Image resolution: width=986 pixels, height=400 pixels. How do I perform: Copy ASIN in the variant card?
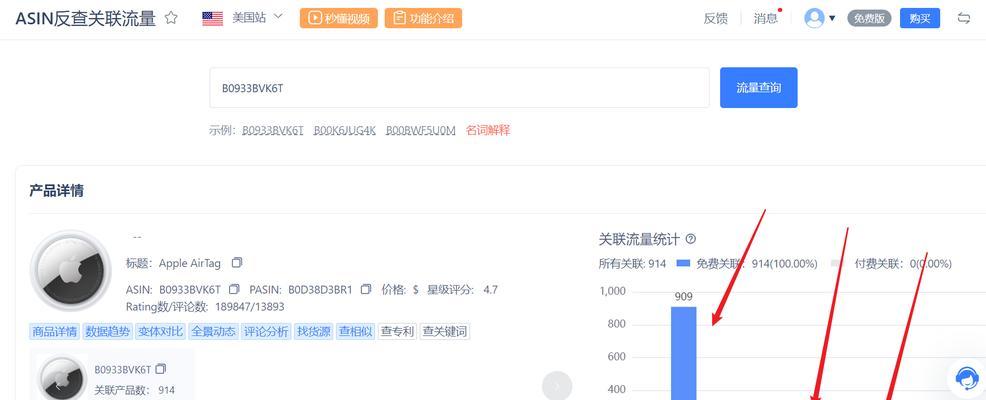pyautogui.click(x=160, y=369)
